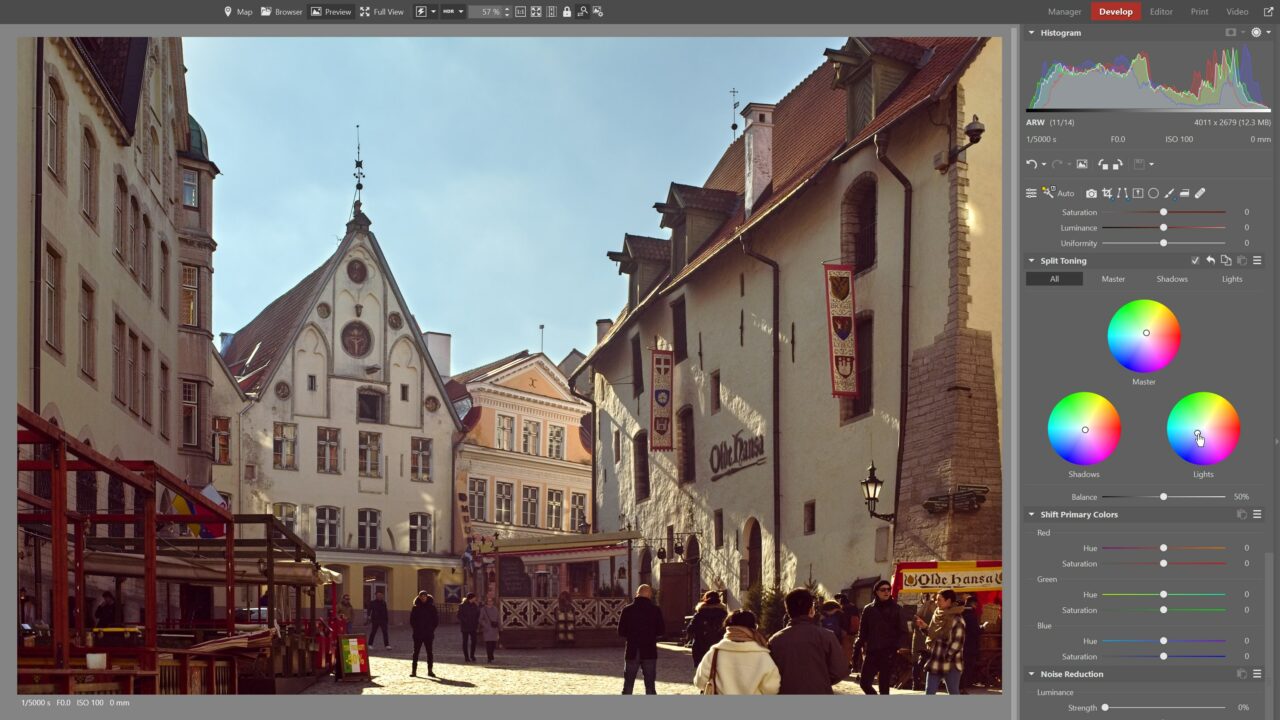1280x720 pixels.
Task: Open the Video module
Action: 1237,12
